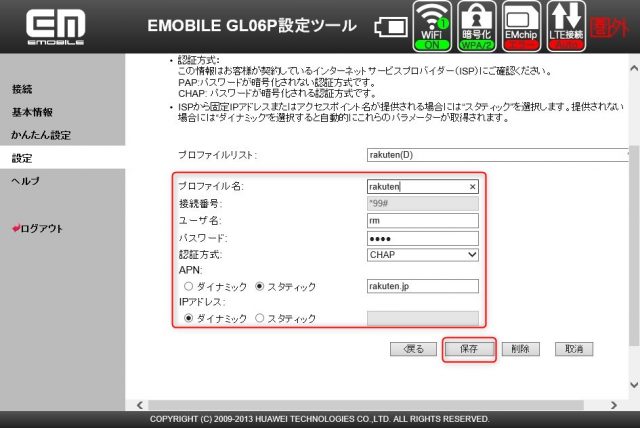
Task: Click the vertical scrollbar down arrow
Action: point(634,385)
